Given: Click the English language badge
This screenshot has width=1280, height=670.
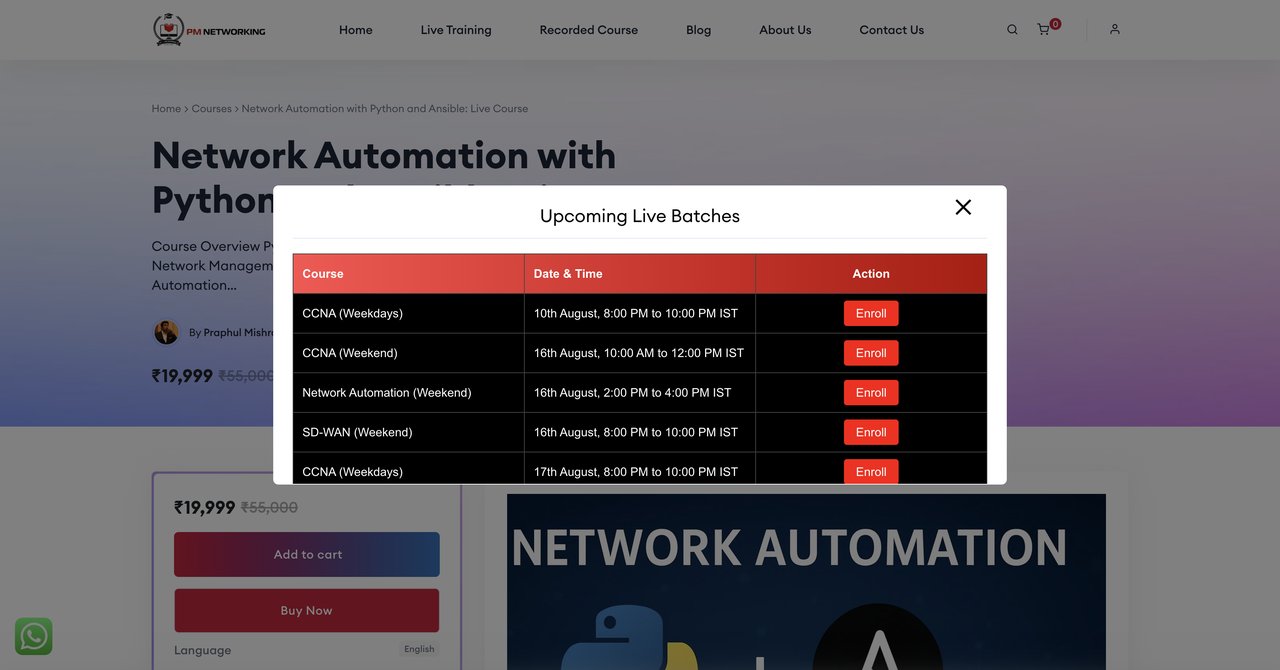Looking at the screenshot, I should (x=419, y=649).
